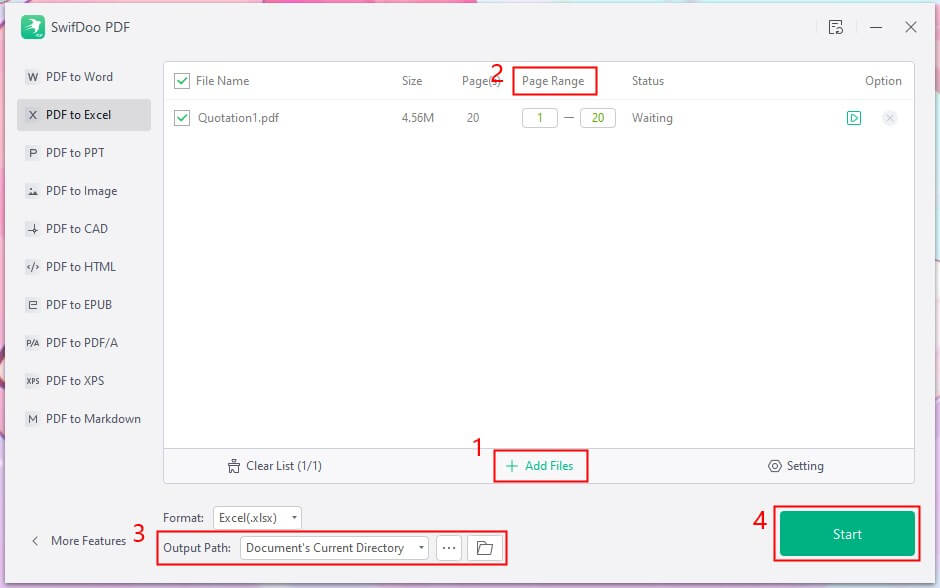Switch to PDF to Word conversion
940x588 pixels.
[84, 77]
